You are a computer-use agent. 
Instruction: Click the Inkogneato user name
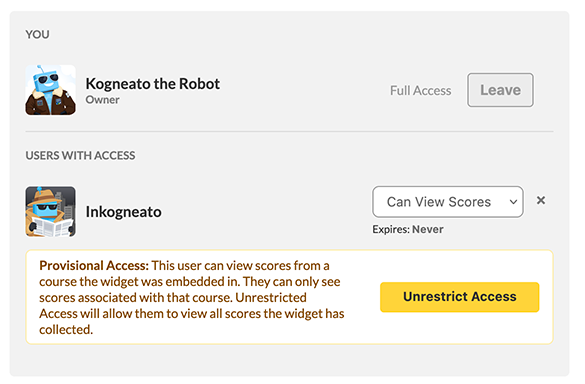123,212
